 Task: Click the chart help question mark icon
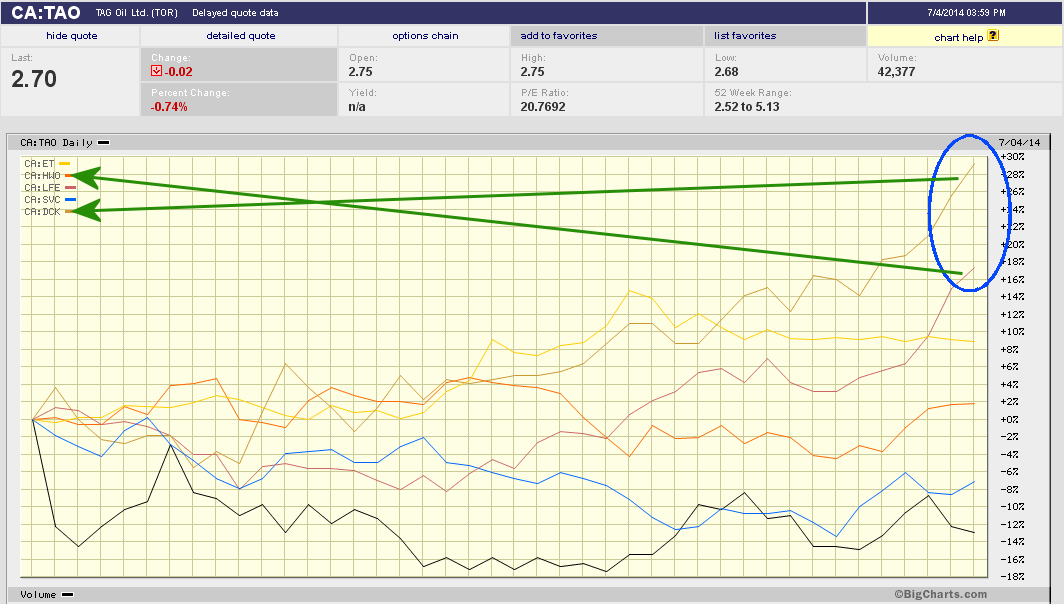coord(993,35)
